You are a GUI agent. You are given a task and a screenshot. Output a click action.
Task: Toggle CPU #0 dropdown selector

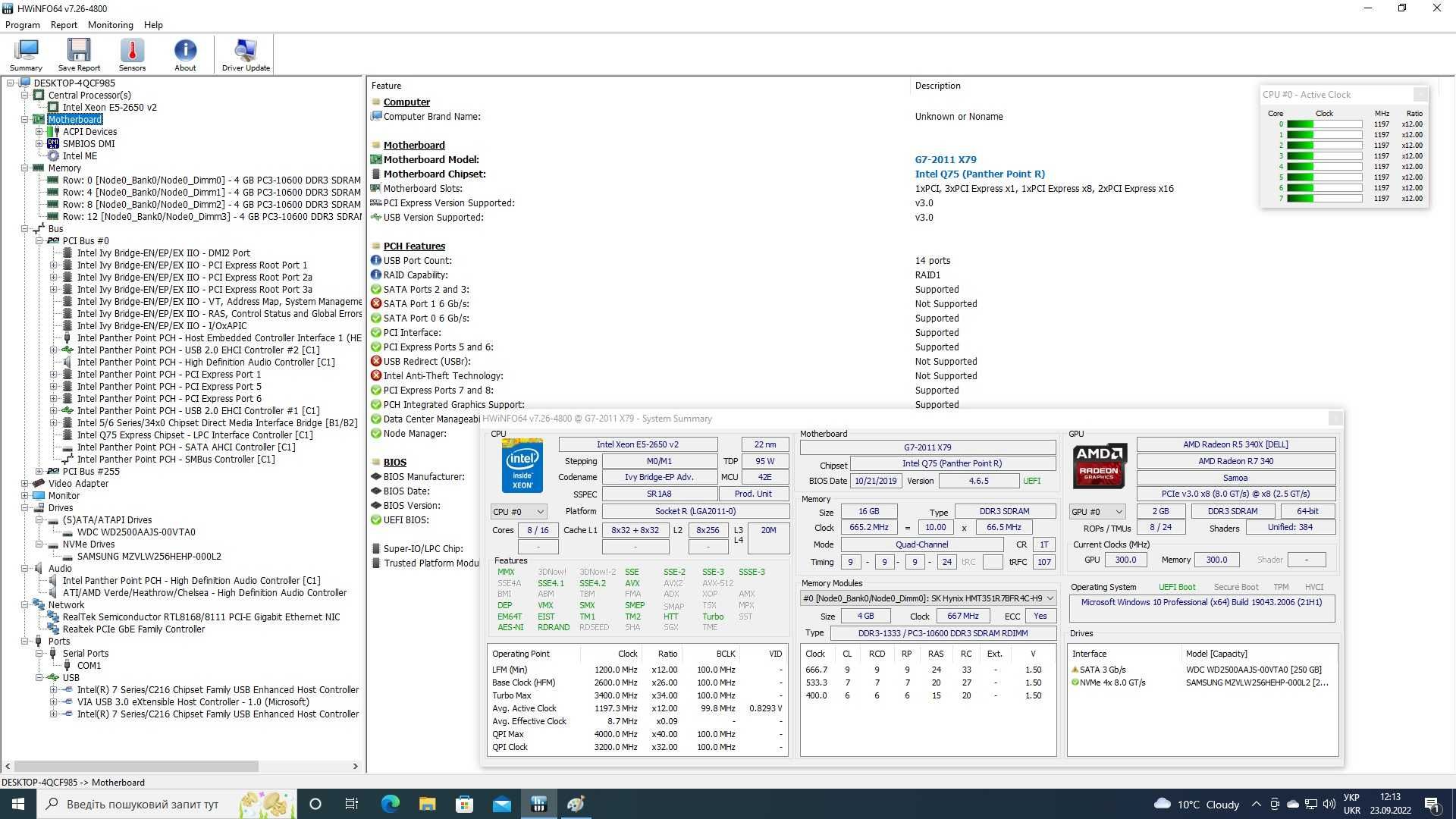click(517, 511)
